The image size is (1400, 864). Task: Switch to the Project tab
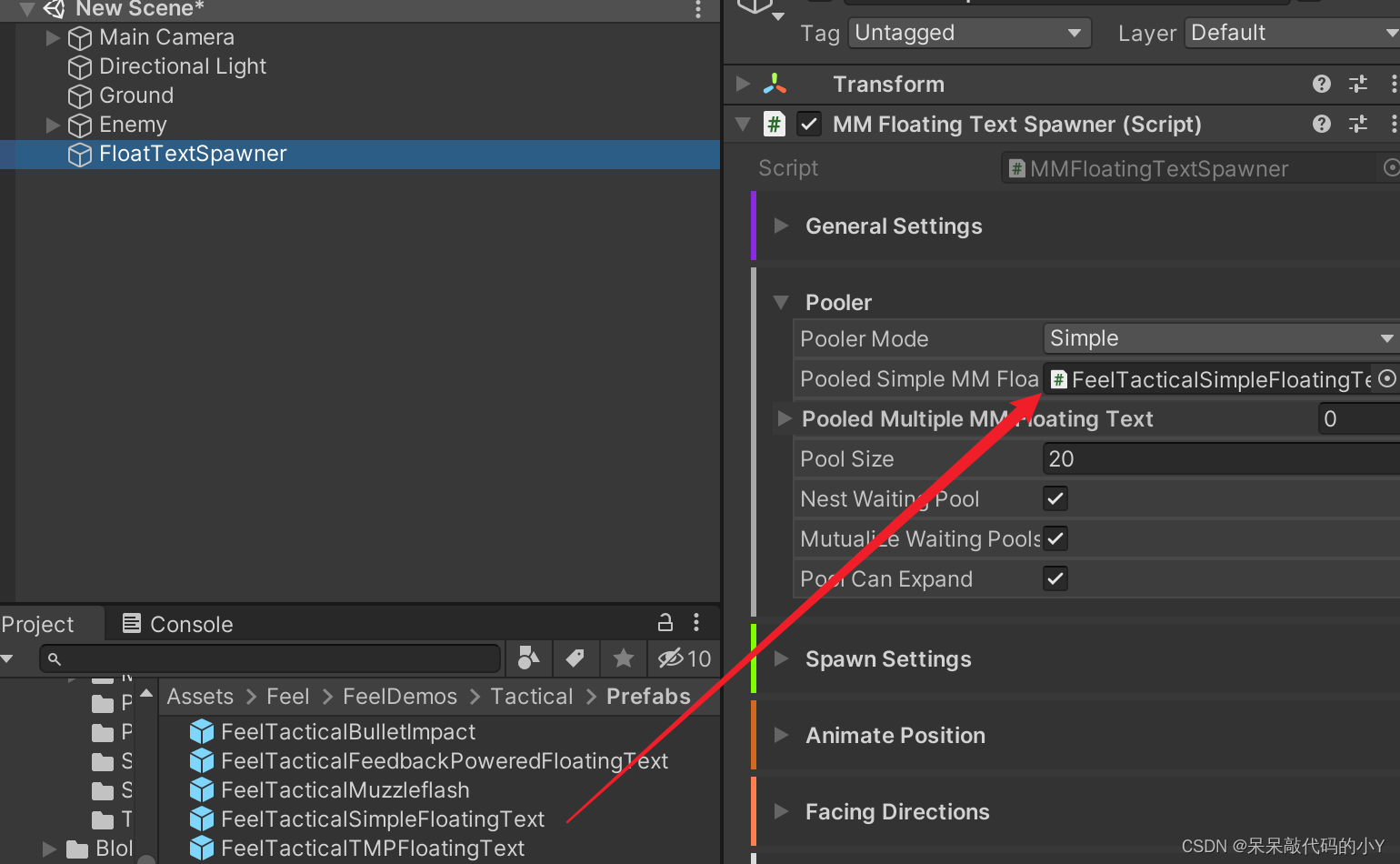pos(38,624)
